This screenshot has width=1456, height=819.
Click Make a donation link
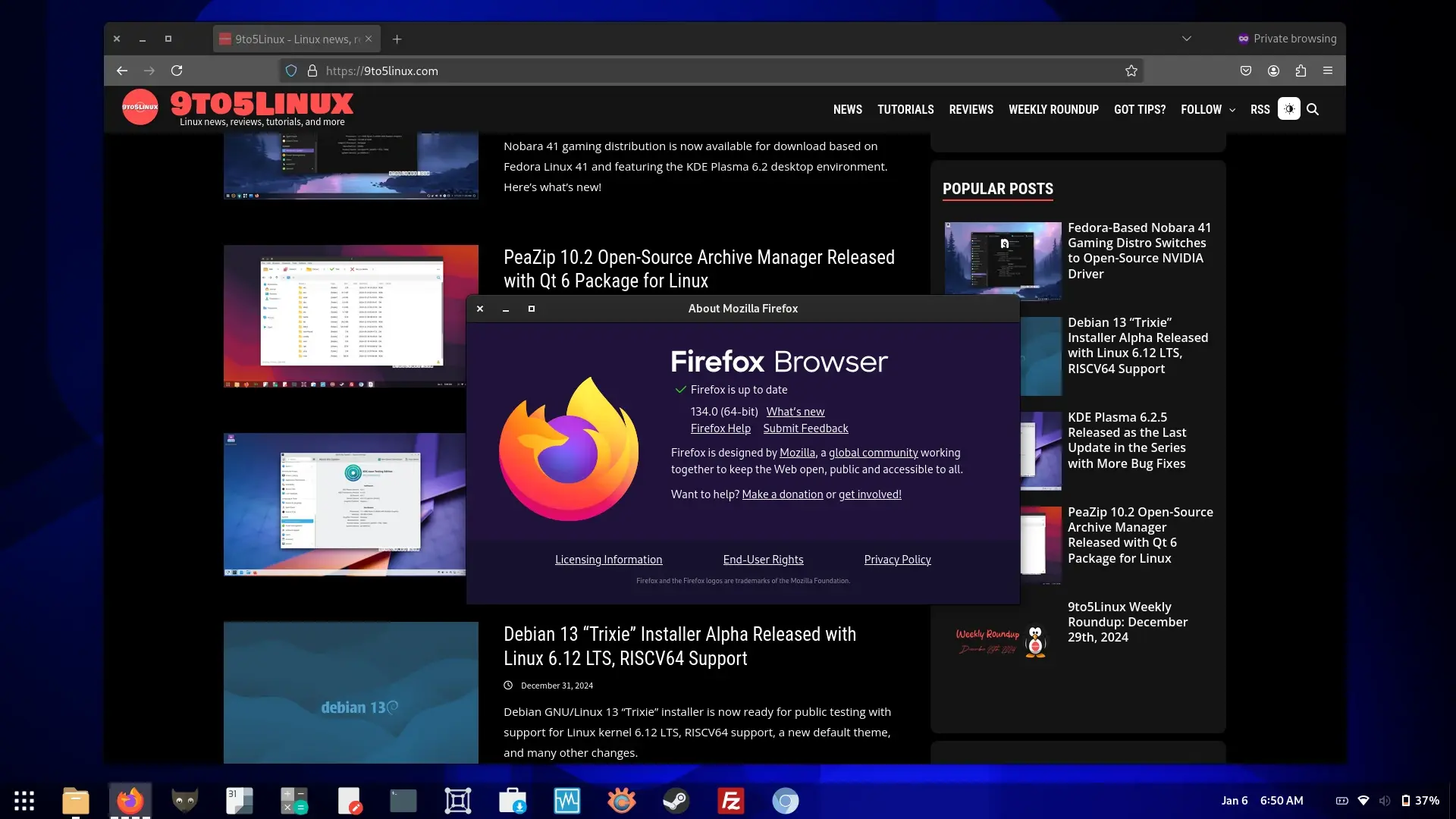click(x=782, y=494)
